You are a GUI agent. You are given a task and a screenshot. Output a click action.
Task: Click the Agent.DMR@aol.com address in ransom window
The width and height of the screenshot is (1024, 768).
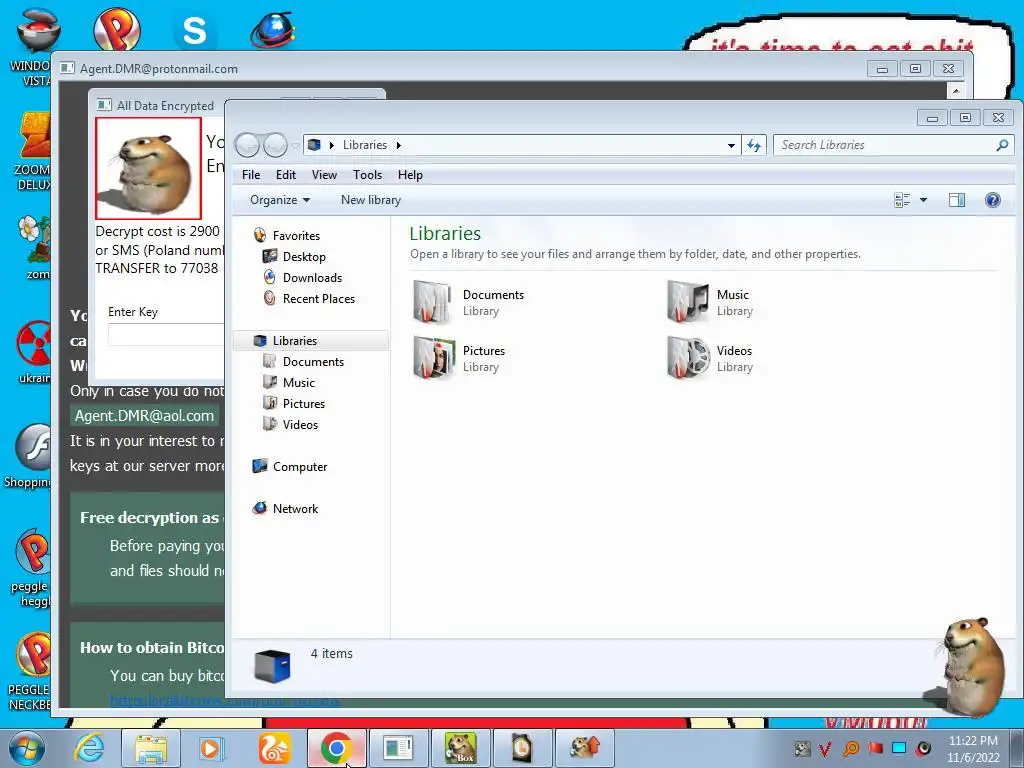144,416
